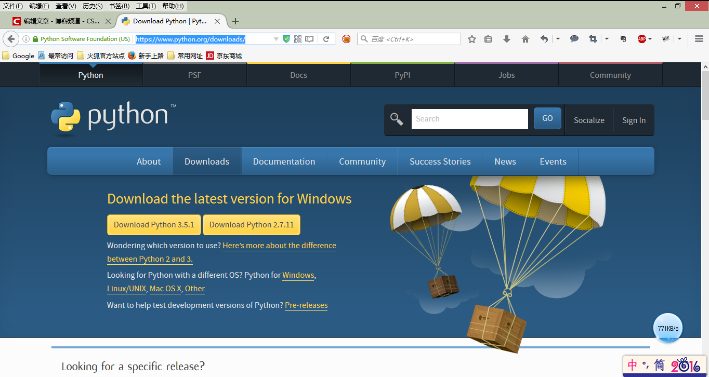The height and width of the screenshot is (377, 709).
Task: Click the Python logo on page
Action: (113, 118)
